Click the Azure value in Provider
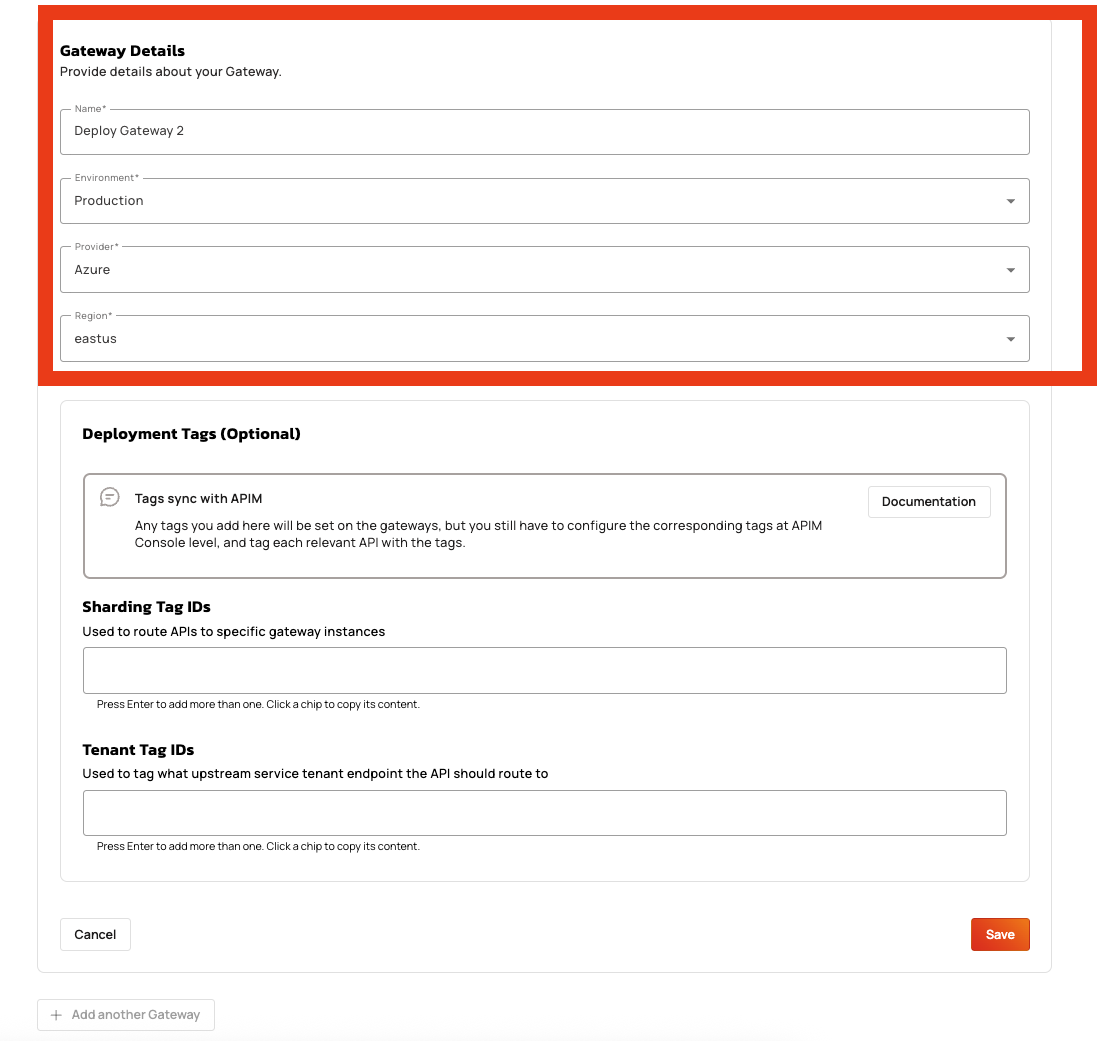Screen dimensions: 1112x1041 tap(92, 270)
